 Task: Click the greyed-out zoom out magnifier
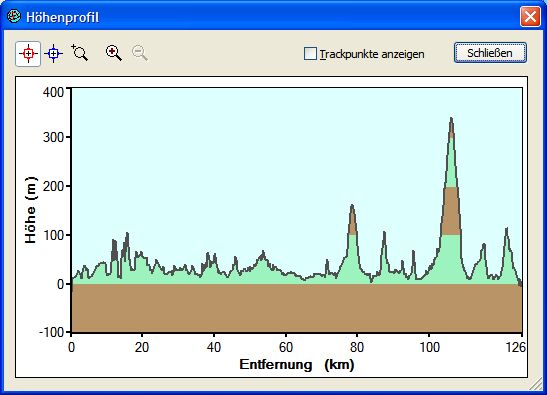pos(140,53)
